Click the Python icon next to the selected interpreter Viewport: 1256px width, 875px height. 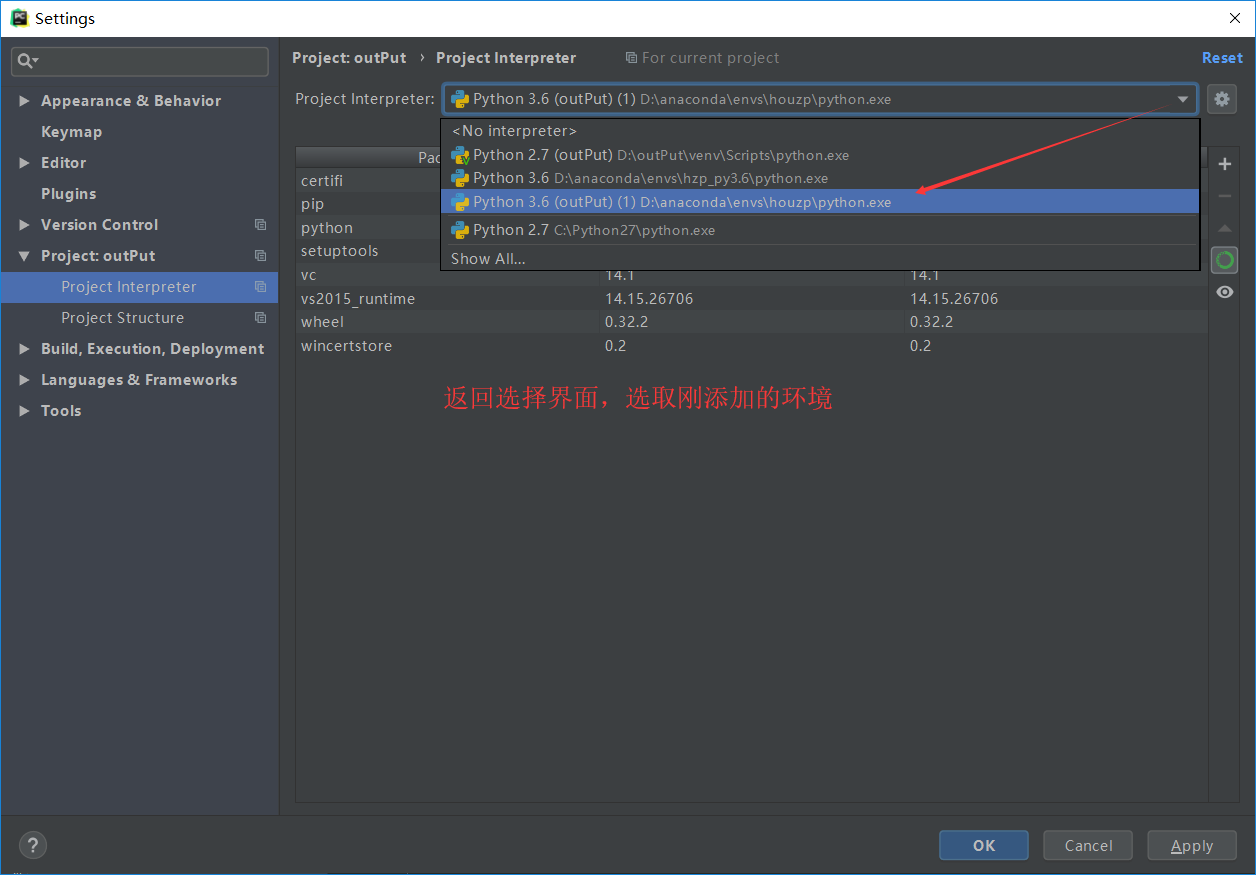click(460, 99)
